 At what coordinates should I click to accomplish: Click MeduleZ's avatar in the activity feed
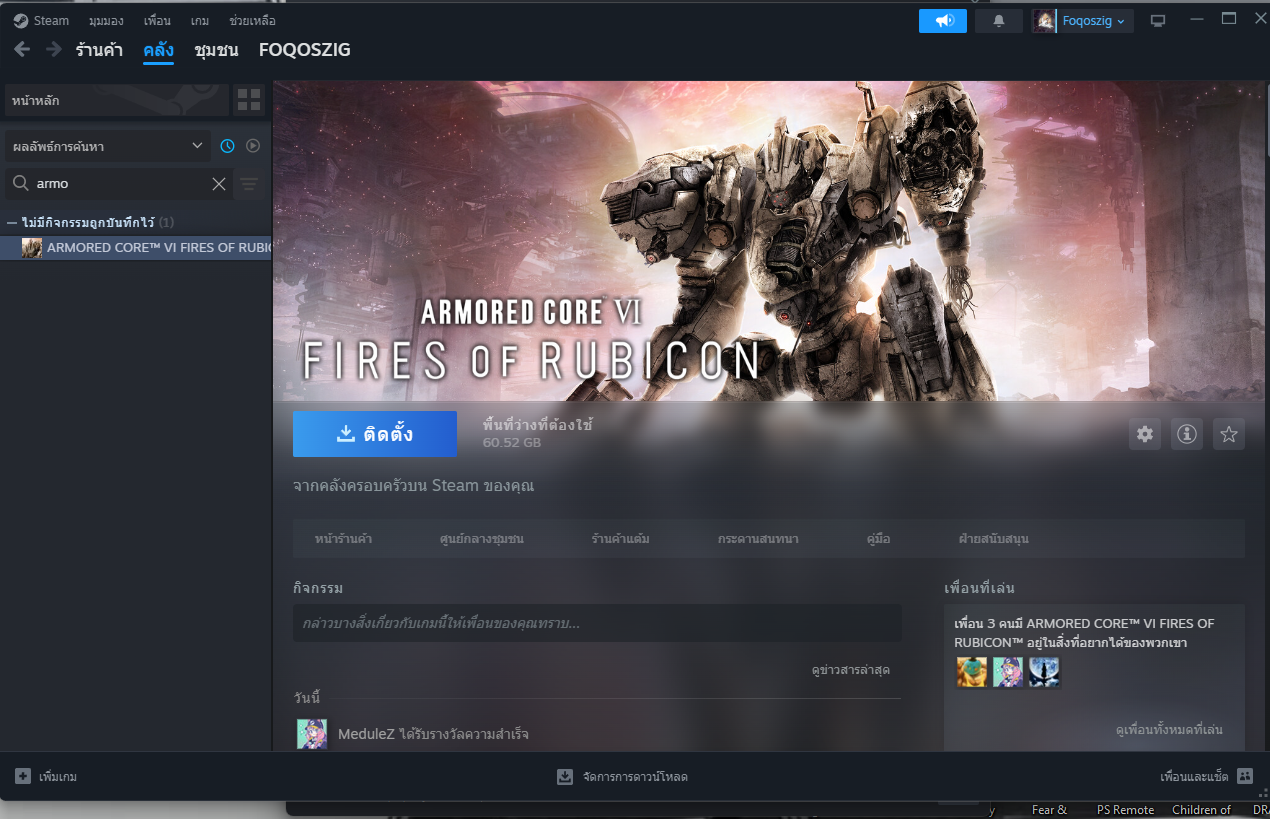click(x=312, y=734)
